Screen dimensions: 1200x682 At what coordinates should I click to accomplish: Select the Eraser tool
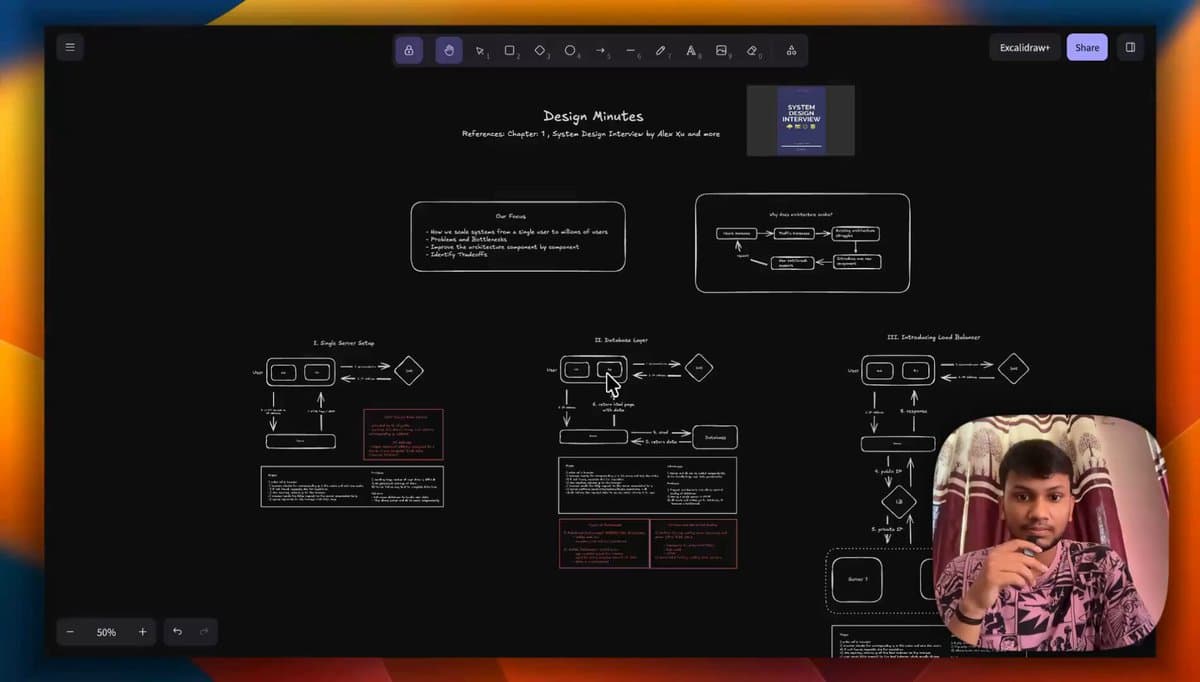[753, 50]
